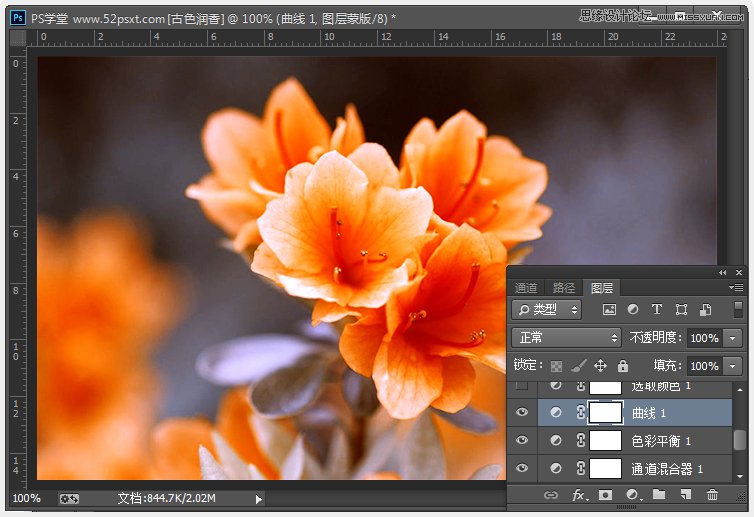This screenshot has width=754, height=517.
Task: Collapse the panel with double-arrow icon
Action: click(723, 273)
